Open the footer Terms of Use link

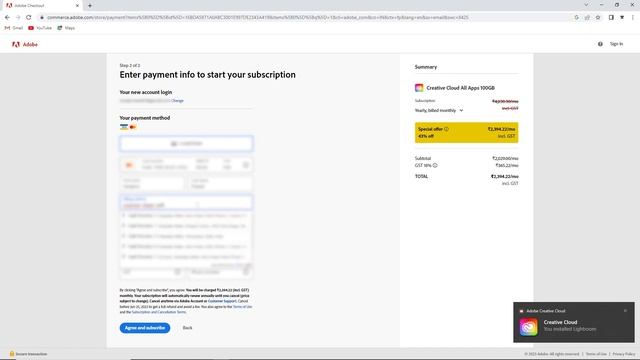click(596, 354)
